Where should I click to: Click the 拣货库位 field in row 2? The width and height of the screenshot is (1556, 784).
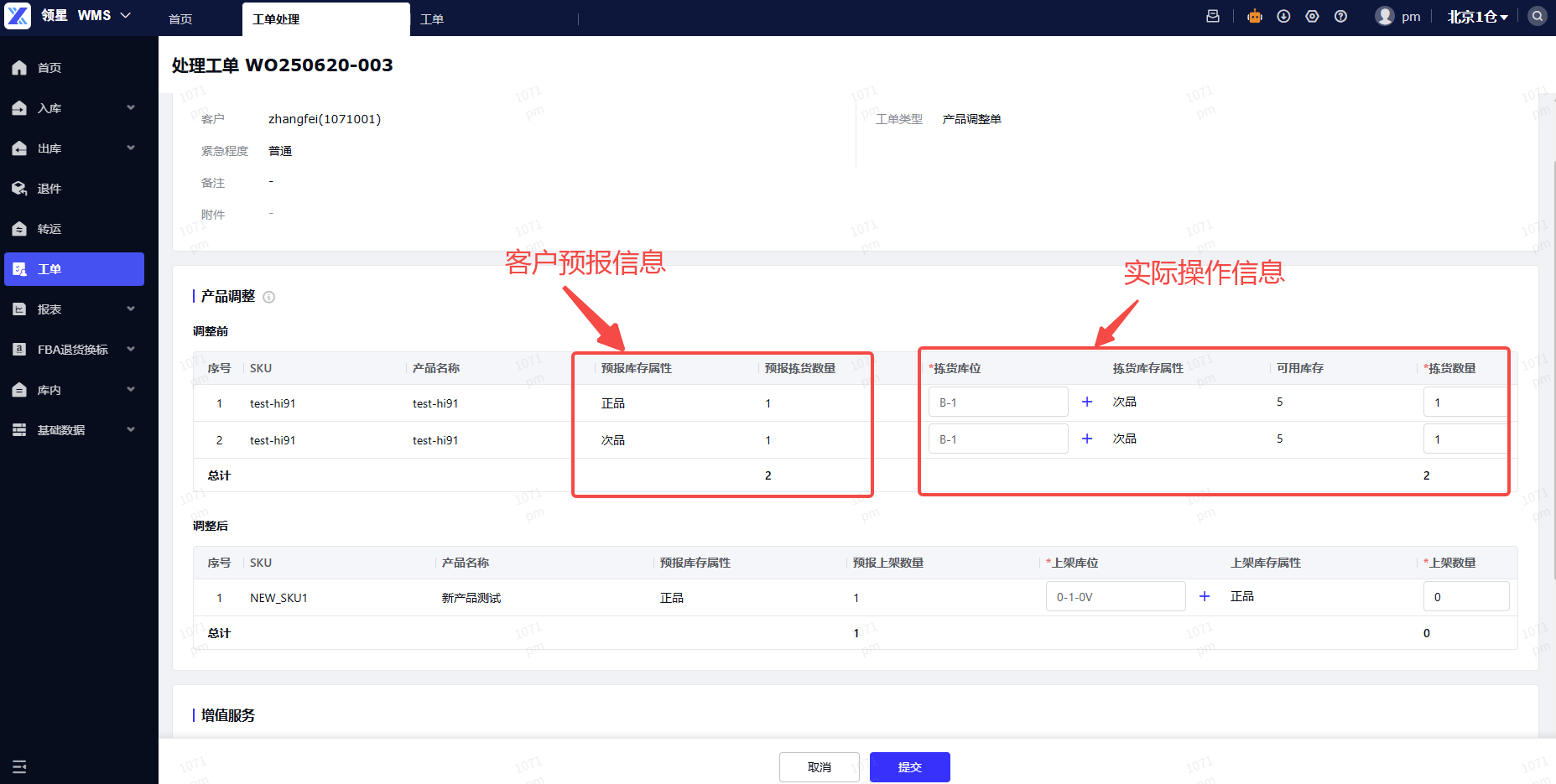tap(998, 439)
